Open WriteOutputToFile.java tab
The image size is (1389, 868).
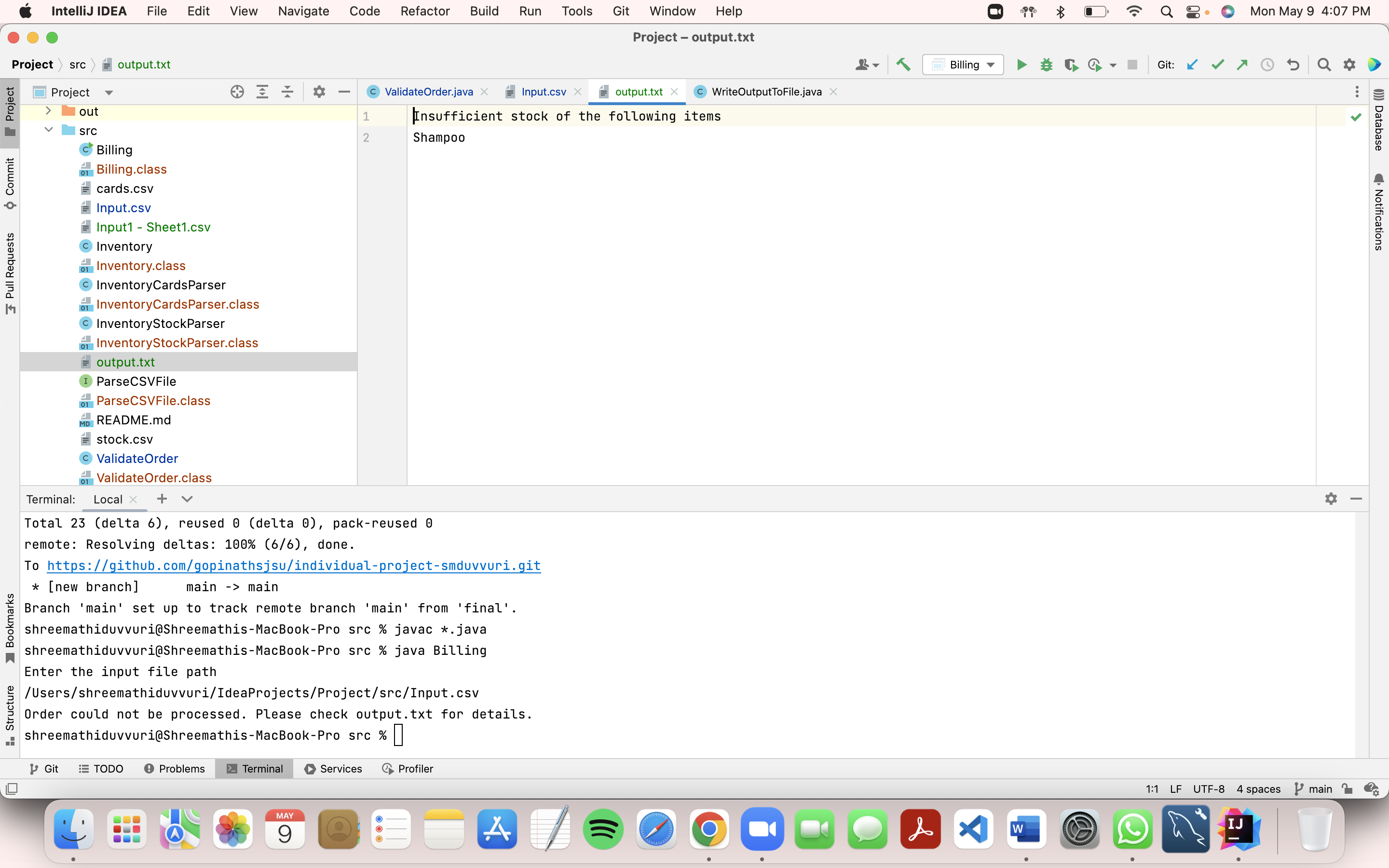[x=766, y=92]
